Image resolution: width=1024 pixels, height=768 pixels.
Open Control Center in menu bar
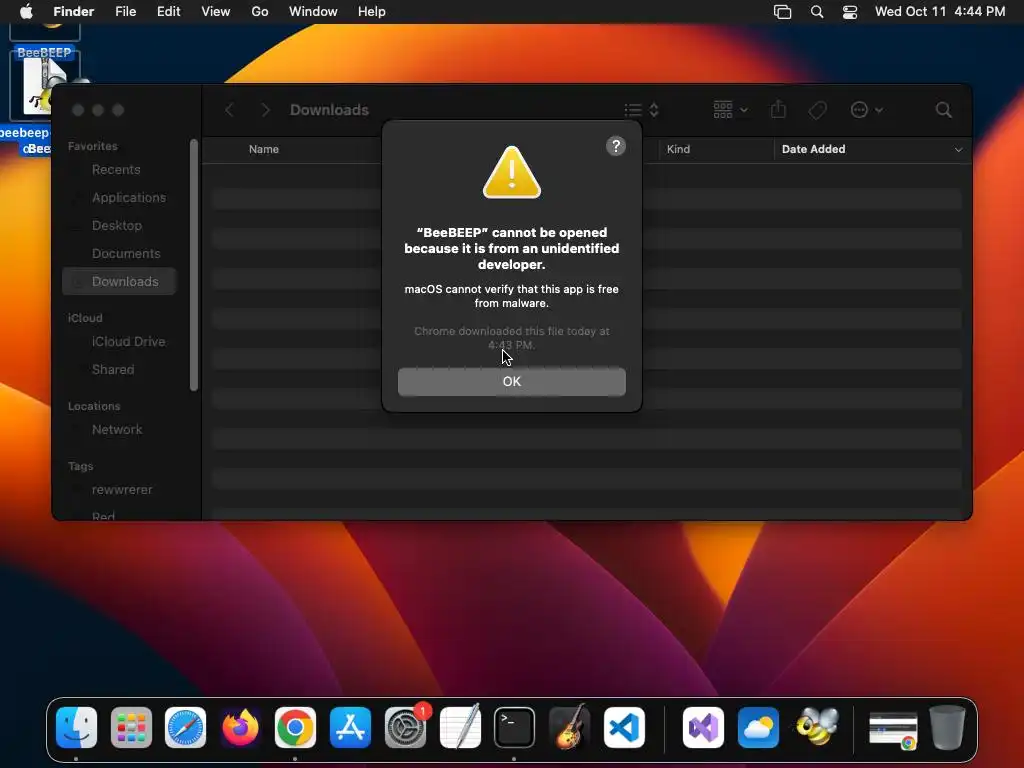[x=850, y=12]
